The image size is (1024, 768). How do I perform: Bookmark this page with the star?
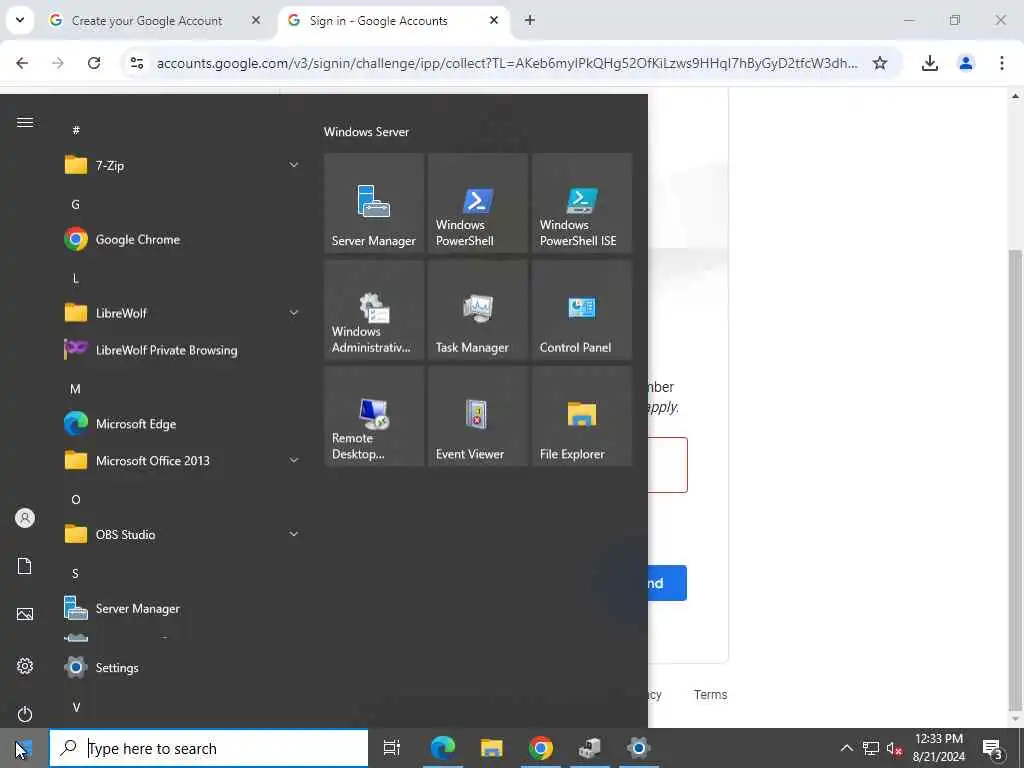880,63
